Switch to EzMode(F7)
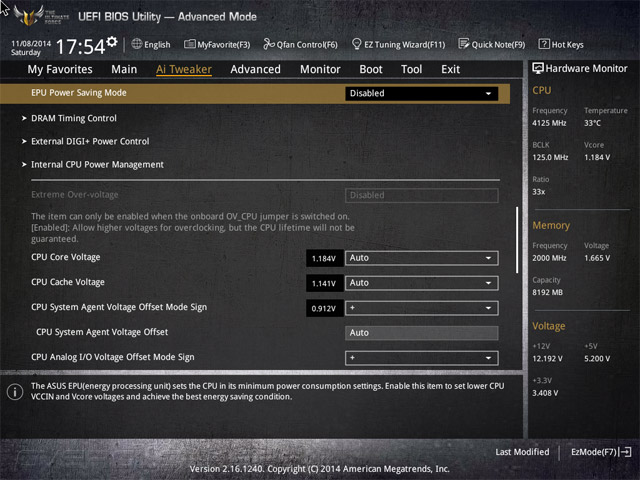640x480 pixels. pyautogui.click(x=601, y=452)
